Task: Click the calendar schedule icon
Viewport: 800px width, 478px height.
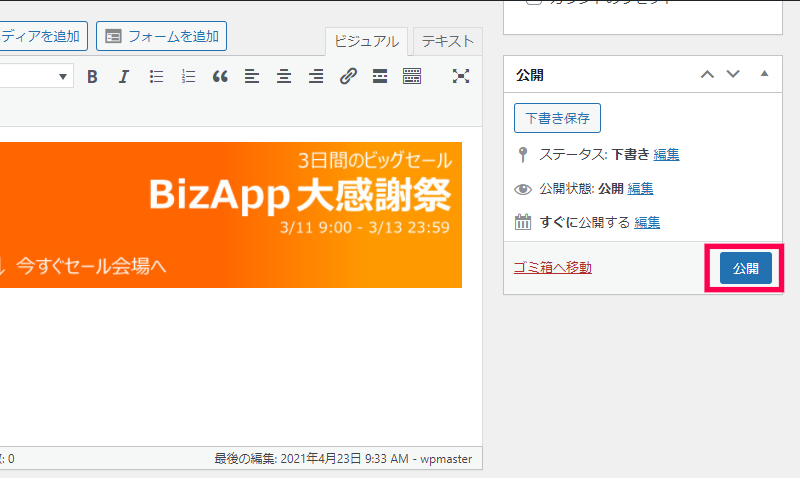Action: point(522,222)
